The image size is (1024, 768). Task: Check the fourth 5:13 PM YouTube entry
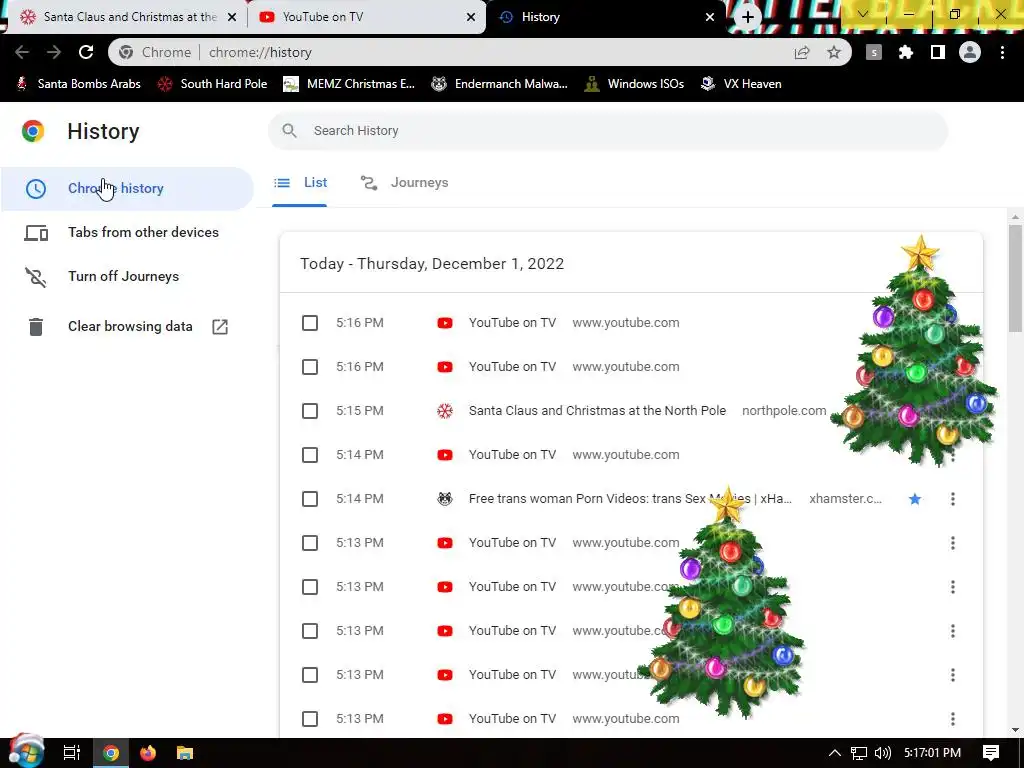pyautogui.click(x=310, y=675)
